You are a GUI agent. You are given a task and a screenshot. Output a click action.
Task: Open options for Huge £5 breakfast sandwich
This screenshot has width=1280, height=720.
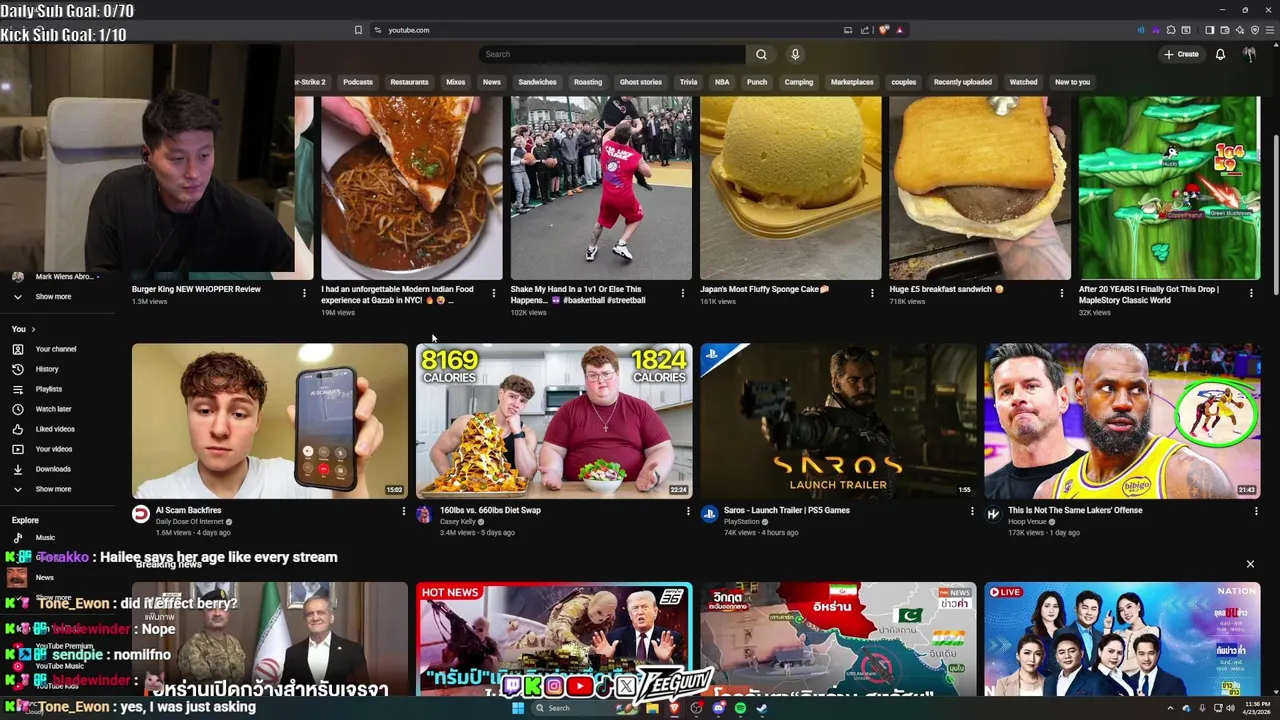click(1062, 293)
